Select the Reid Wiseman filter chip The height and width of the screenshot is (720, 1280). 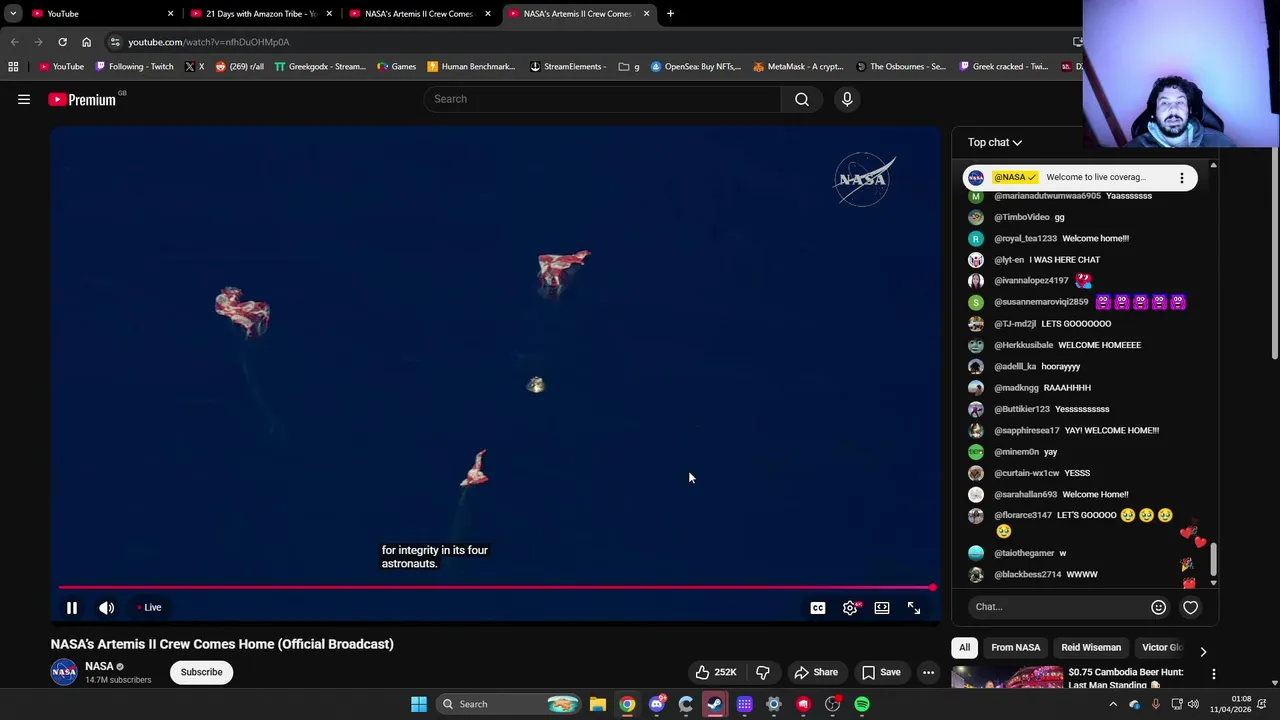pyautogui.click(x=1091, y=647)
